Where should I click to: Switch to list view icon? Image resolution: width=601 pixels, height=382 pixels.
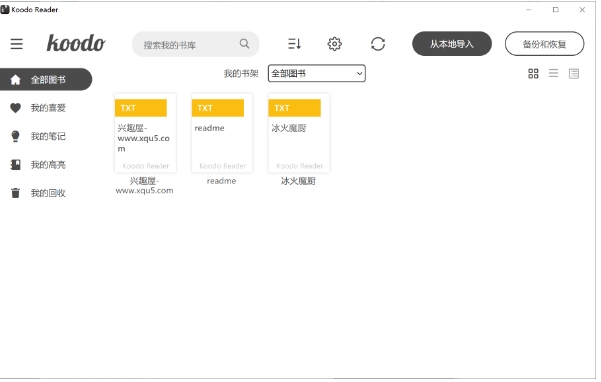[553, 73]
